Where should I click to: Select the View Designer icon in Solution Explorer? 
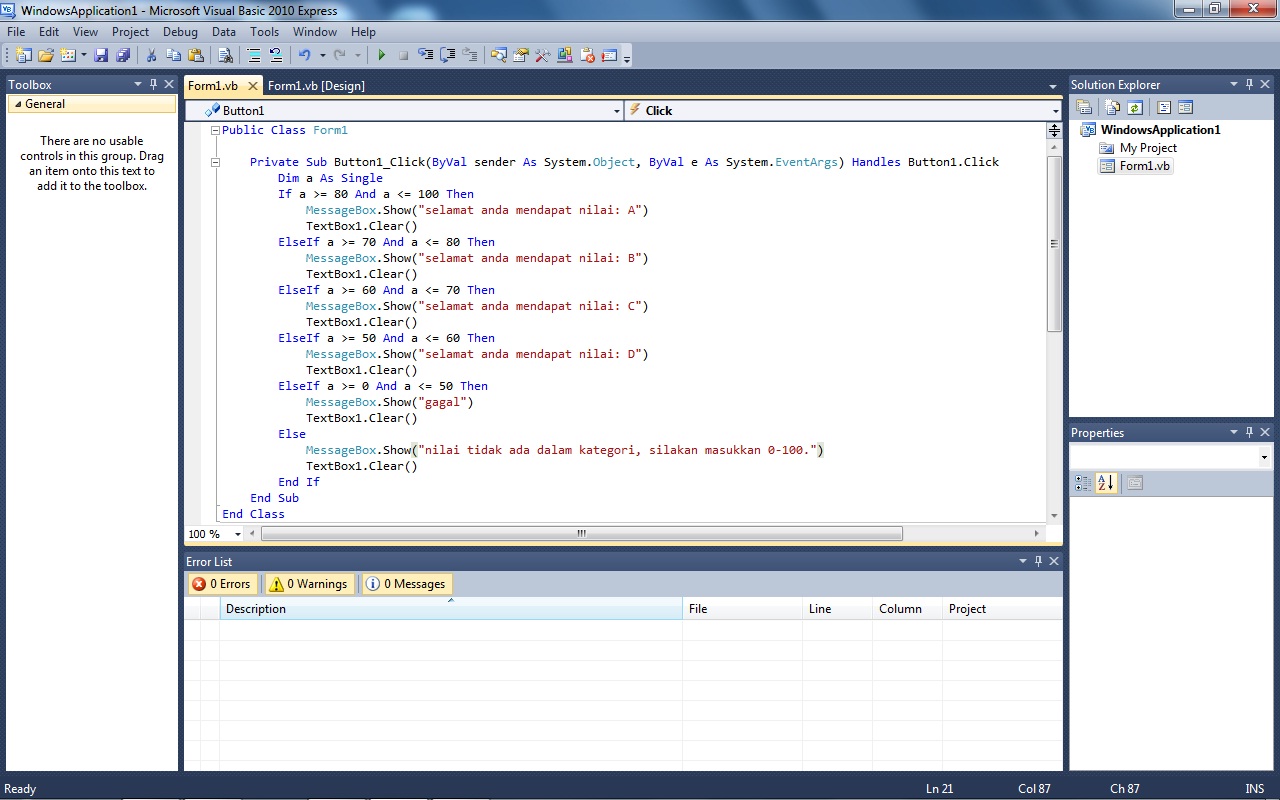point(1185,107)
